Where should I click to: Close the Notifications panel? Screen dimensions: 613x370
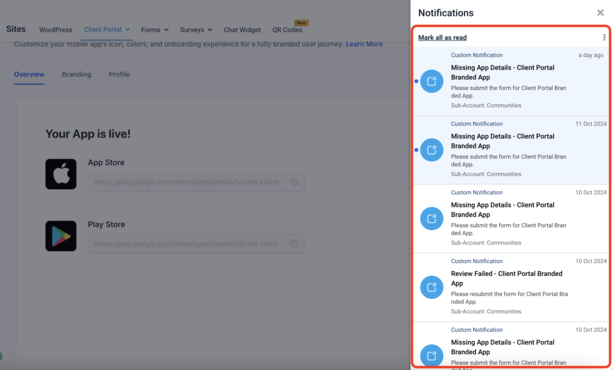click(x=600, y=13)
